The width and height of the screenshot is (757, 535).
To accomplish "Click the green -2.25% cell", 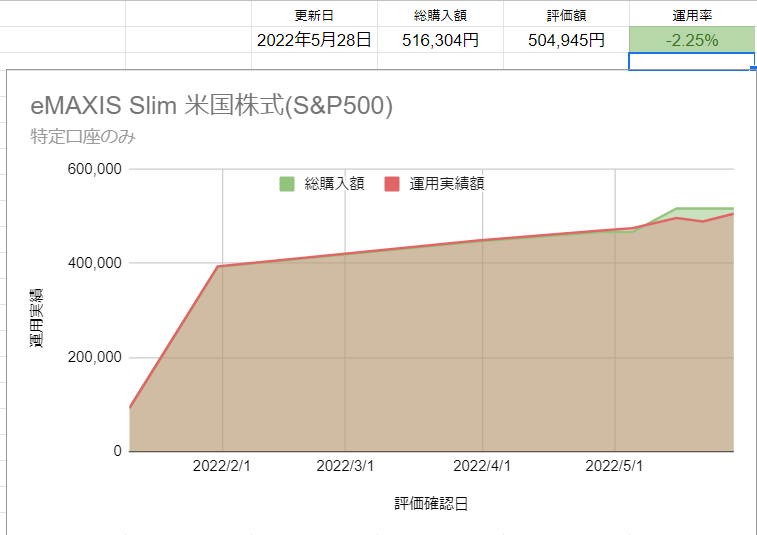I will tap(692, 40).
